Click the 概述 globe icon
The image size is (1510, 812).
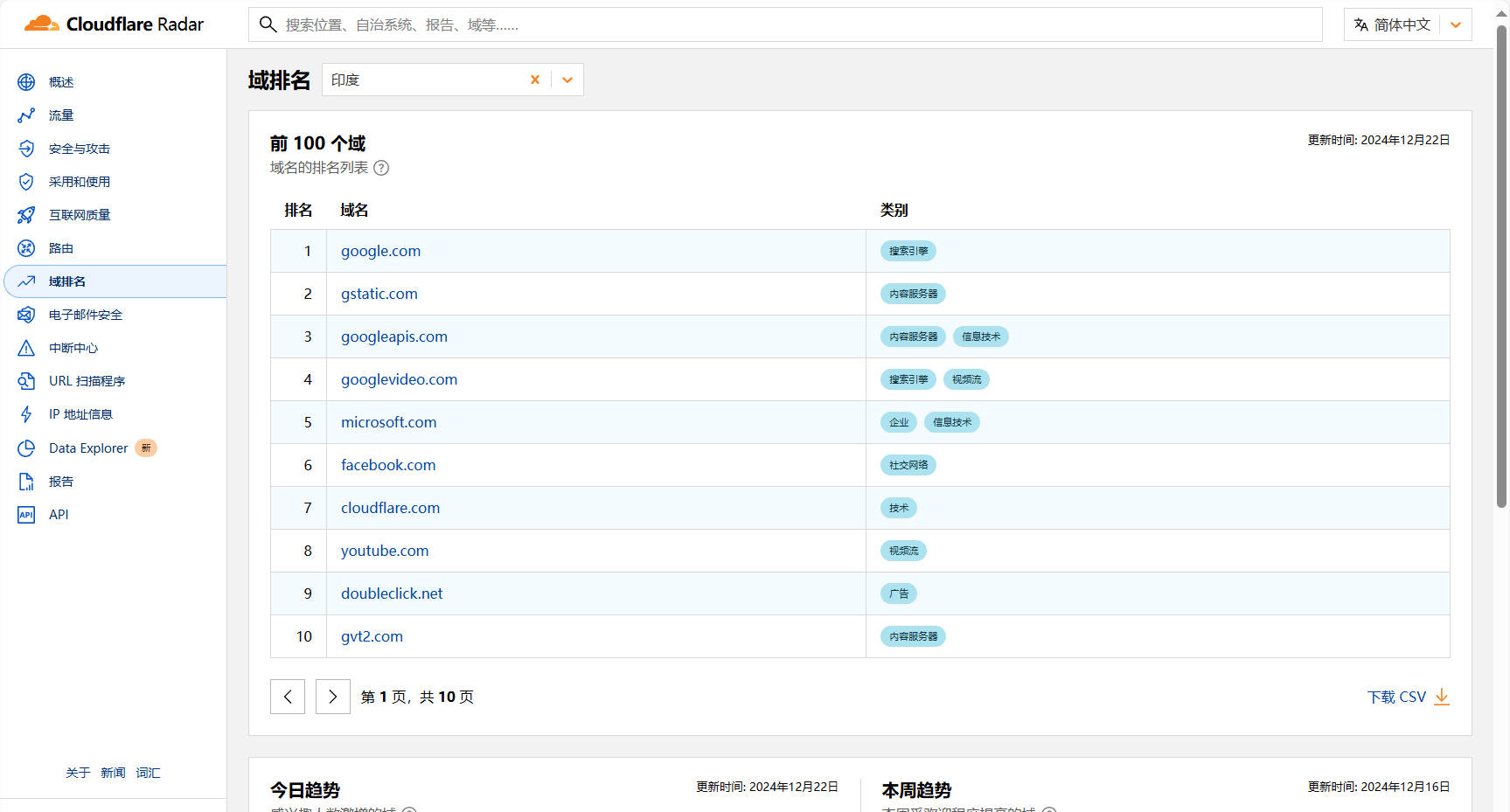26,82
